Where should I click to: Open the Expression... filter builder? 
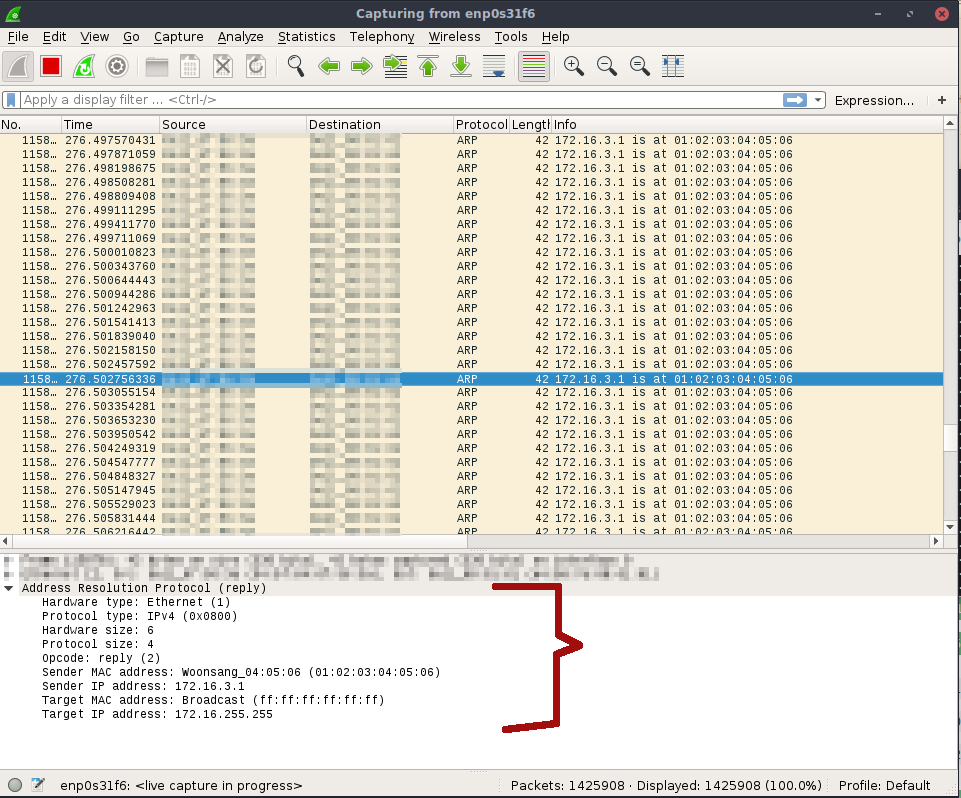point(874,101)
